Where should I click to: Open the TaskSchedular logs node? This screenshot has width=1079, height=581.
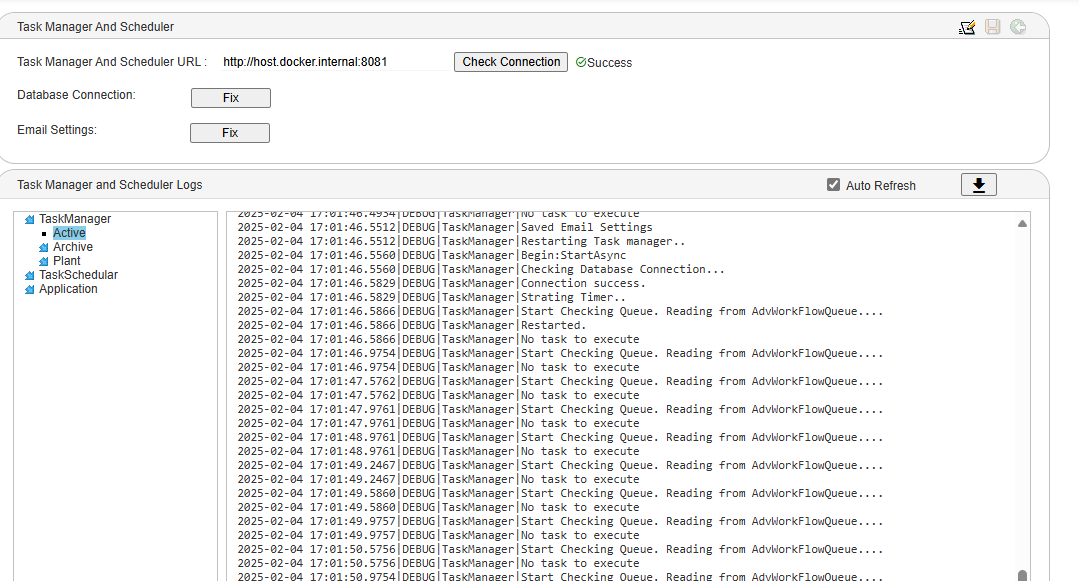(x=78, y=275)
